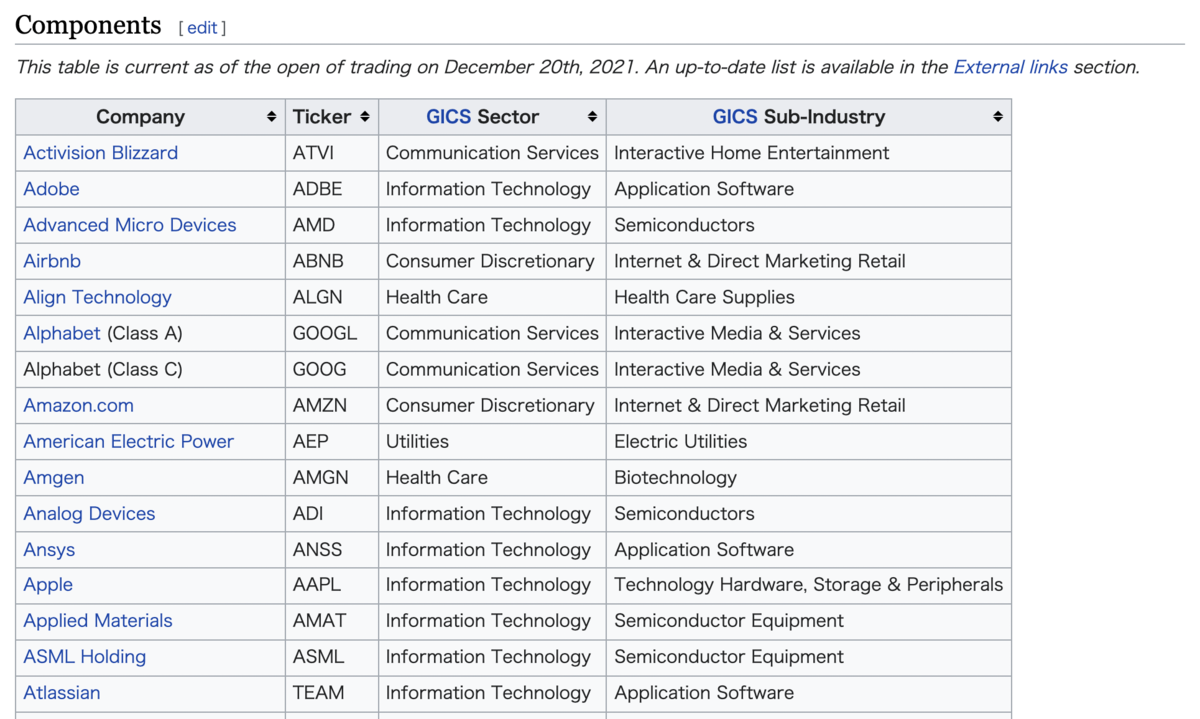Open Advanced Micro Devices link
The width and height of the screenshot is (1200, 719).
(130, 225)
